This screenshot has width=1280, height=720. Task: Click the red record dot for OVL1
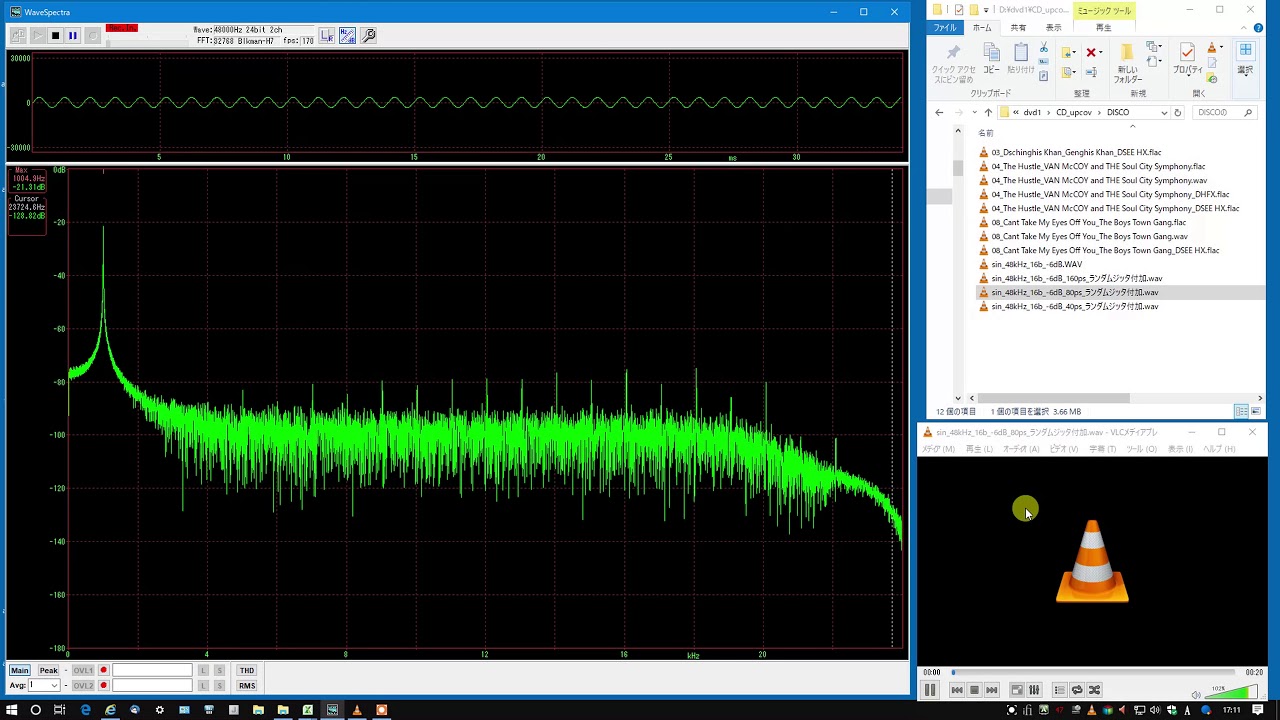[103, 670]
